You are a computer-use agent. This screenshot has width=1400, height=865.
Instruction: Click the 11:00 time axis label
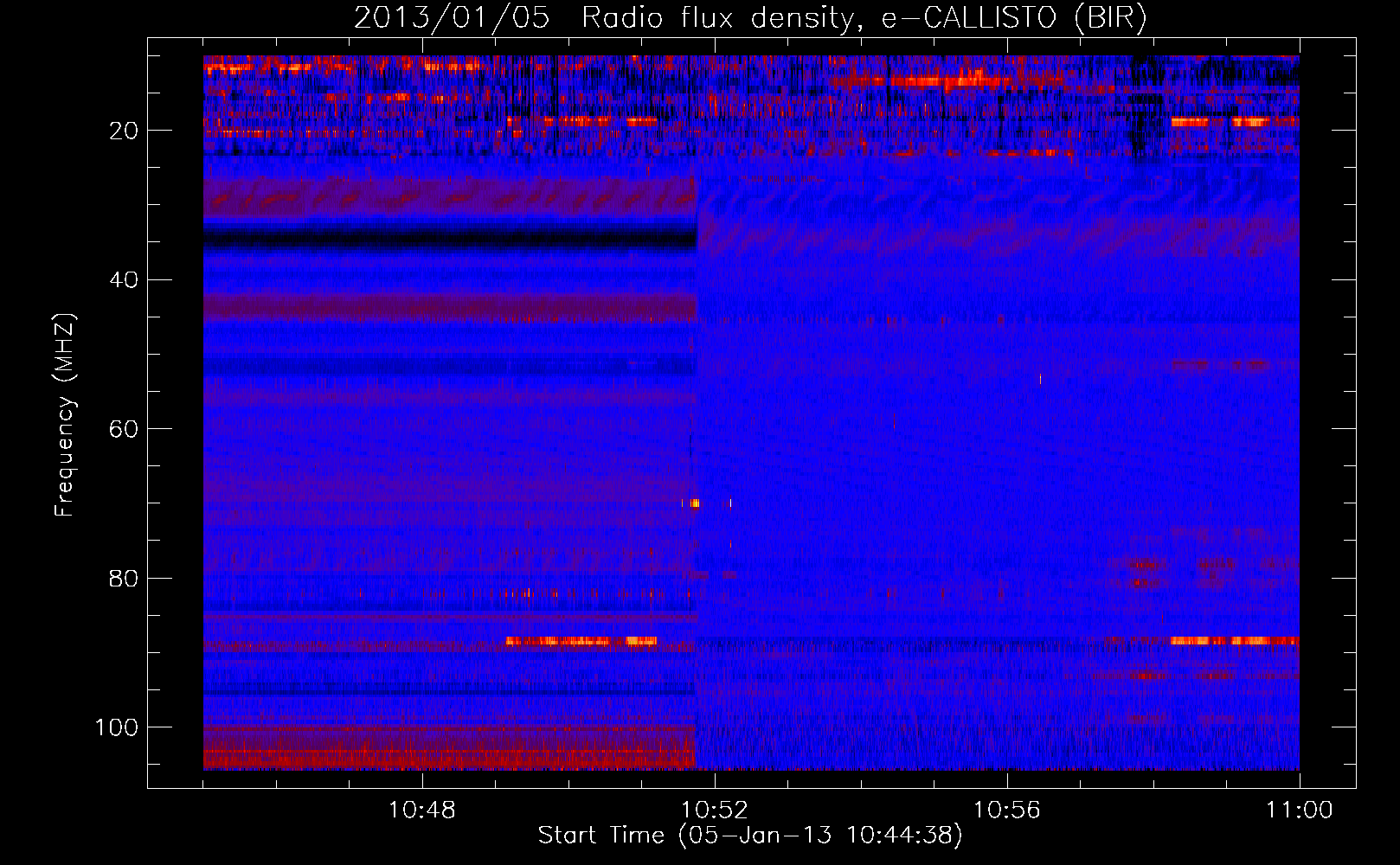click(1300, 811)
